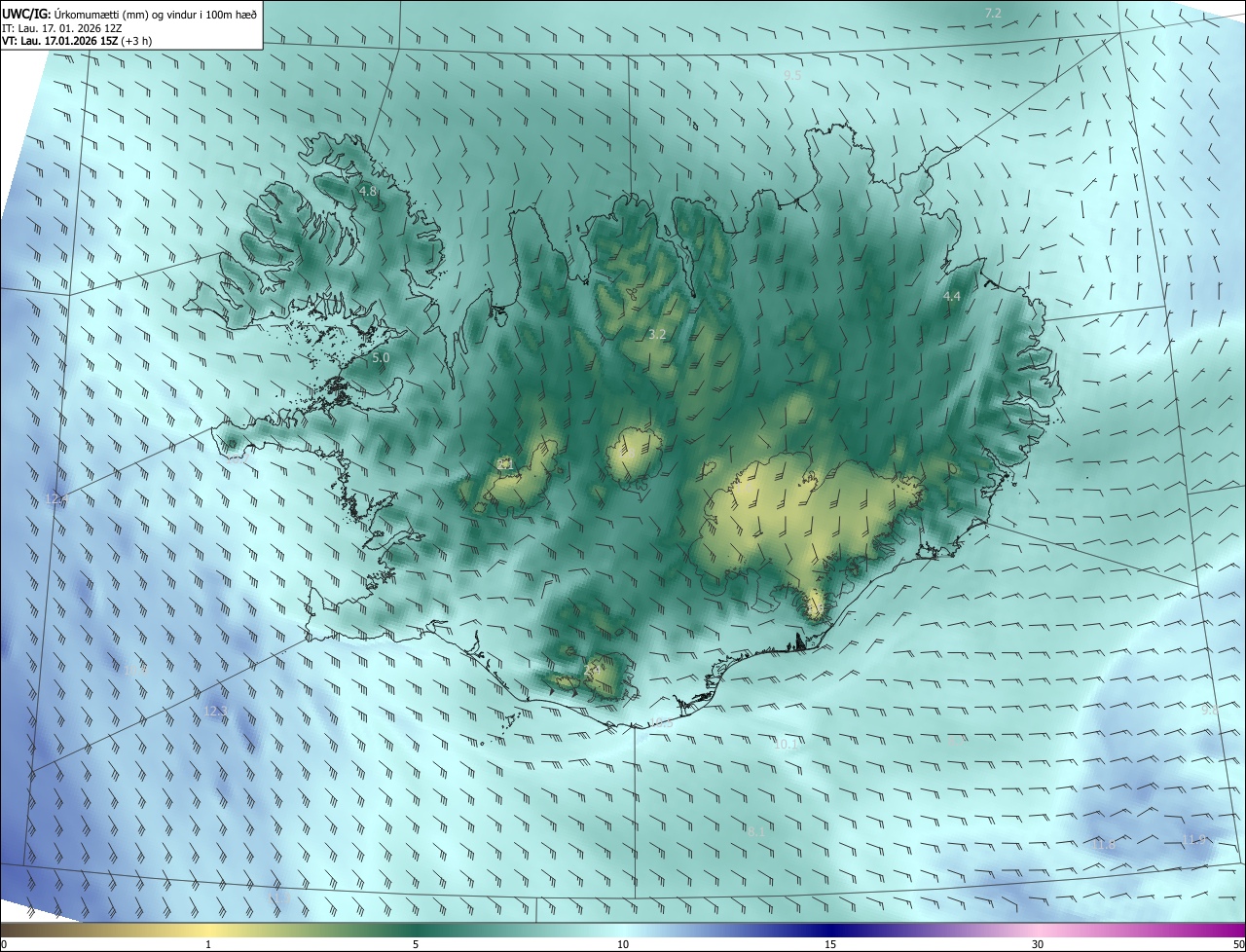Viewport: 1246px width, 952px height.
Task: Click the 11.8 value label
Action: coord(1104,844)
